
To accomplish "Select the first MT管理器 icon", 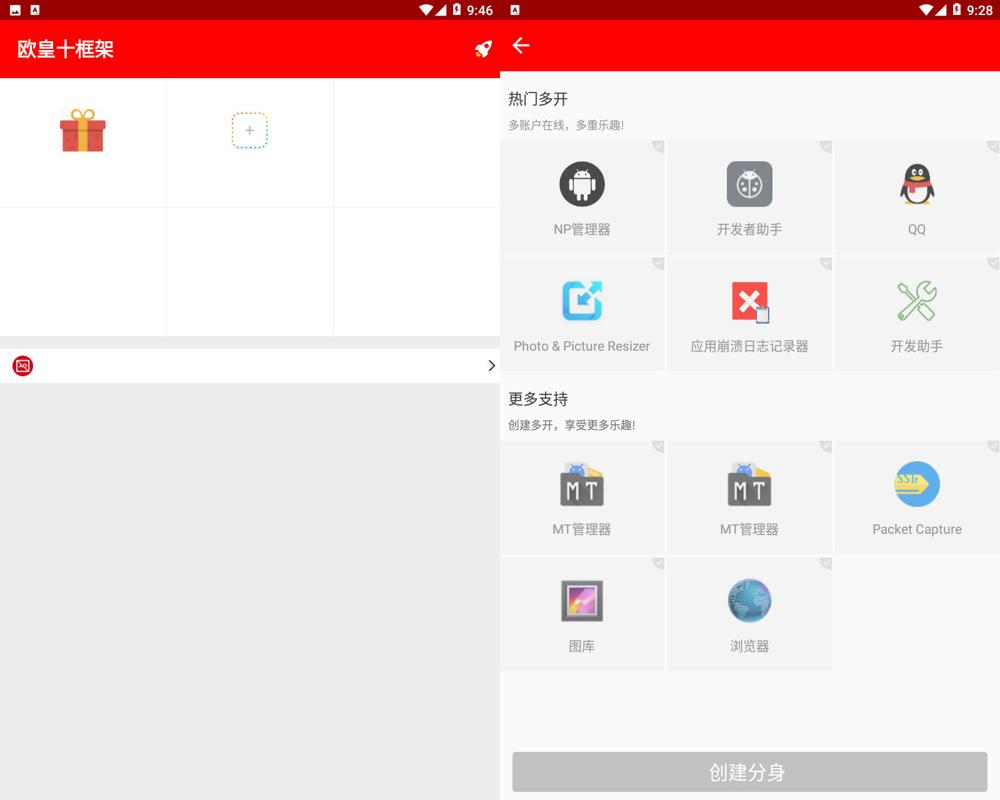I will (582, 484).
